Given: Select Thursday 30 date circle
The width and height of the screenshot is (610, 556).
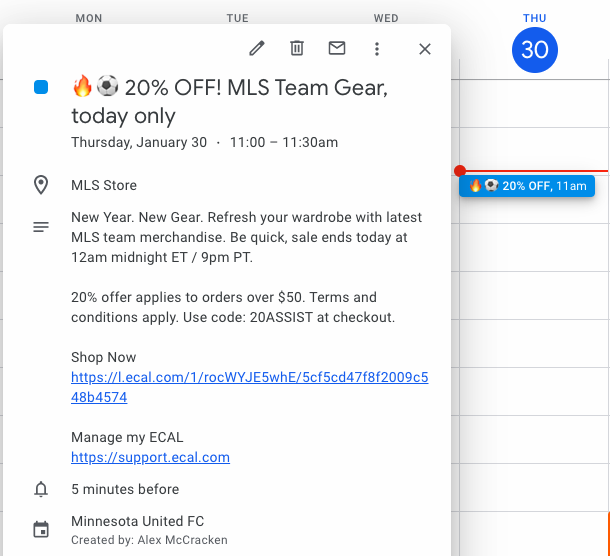Looking at the screenshot, I should (x=535, y=50).
